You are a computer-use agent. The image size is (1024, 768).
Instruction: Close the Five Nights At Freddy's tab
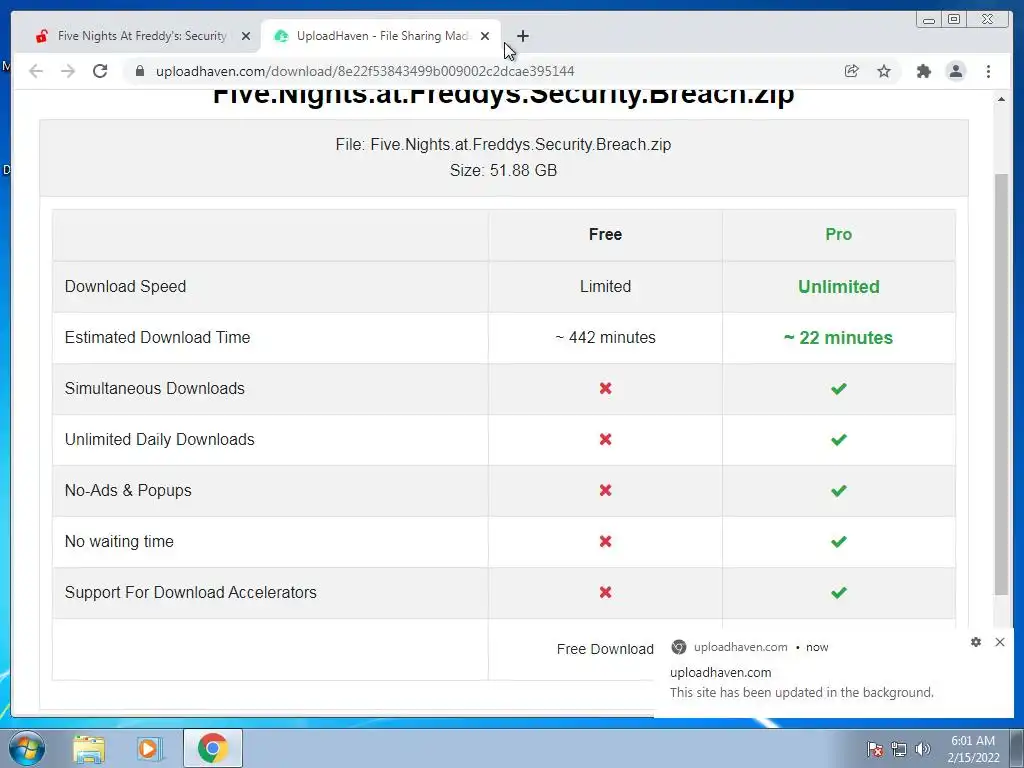click(x=246, y=36)
